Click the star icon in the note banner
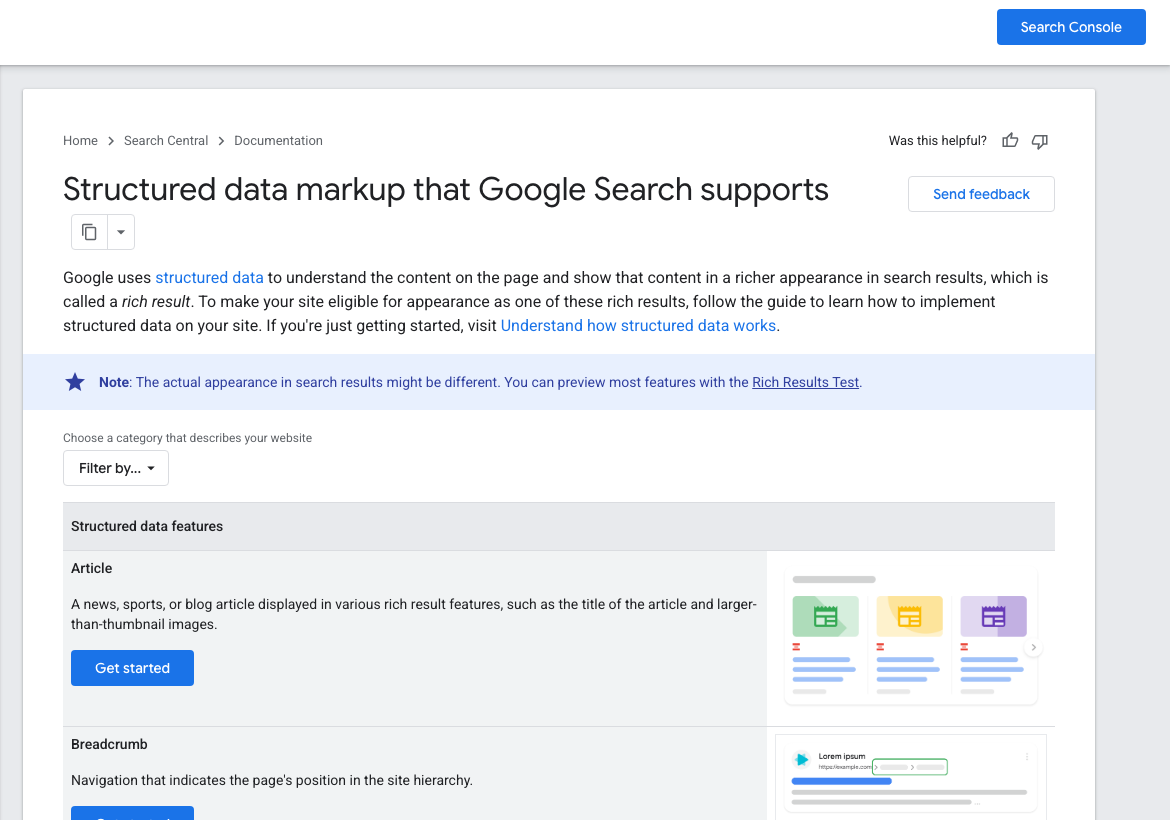 click(x=75, y=382)
